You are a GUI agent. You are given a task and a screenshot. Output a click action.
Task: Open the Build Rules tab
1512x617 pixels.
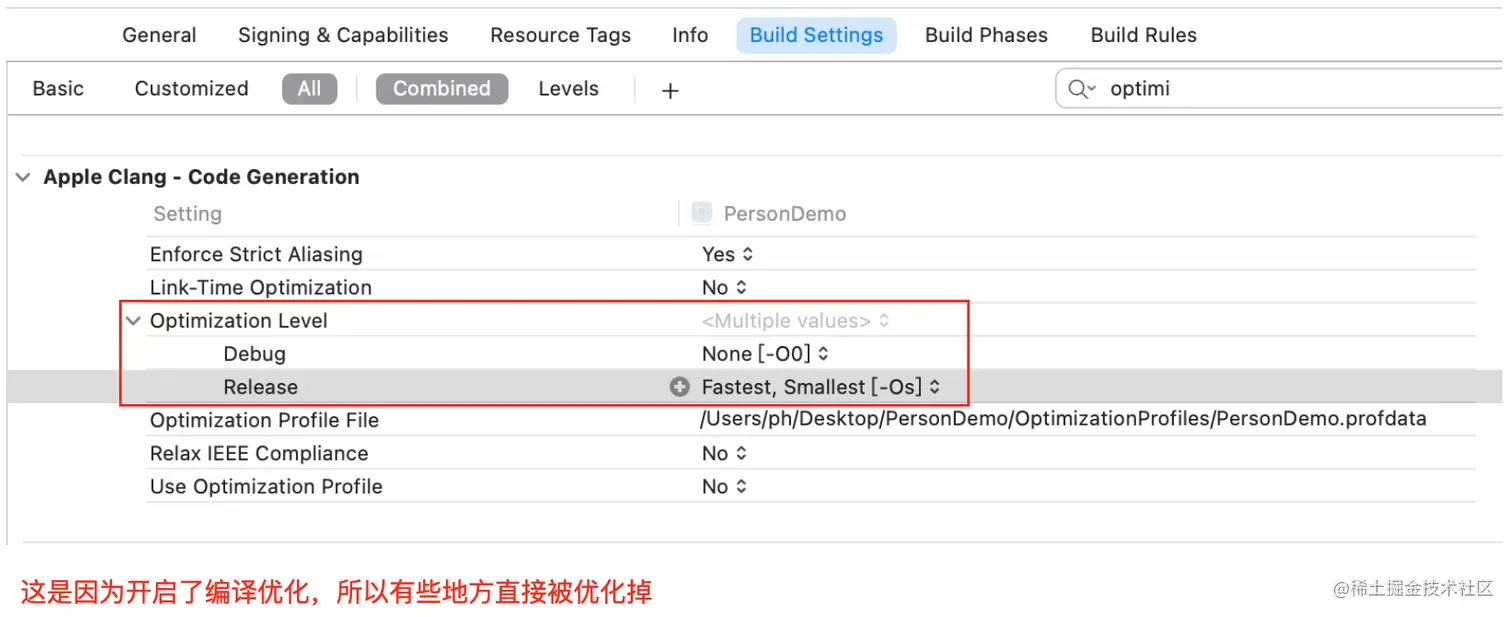pyautogui.click(x=1143, y=35)
